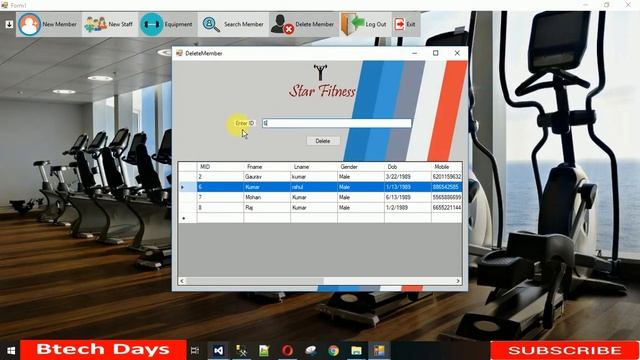The image size is (640, 360).
Task: Click the Mobile column header
Action: (447, 167)
